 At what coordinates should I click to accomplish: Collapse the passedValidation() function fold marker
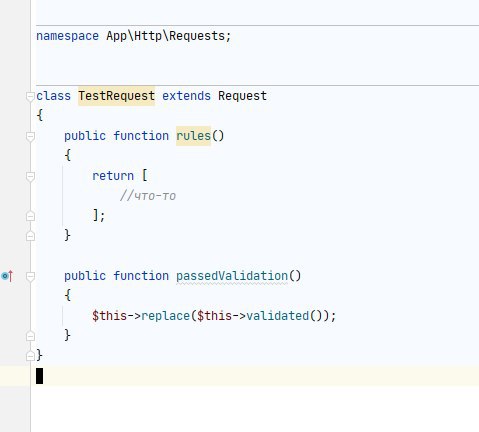[x=30, y=276]
